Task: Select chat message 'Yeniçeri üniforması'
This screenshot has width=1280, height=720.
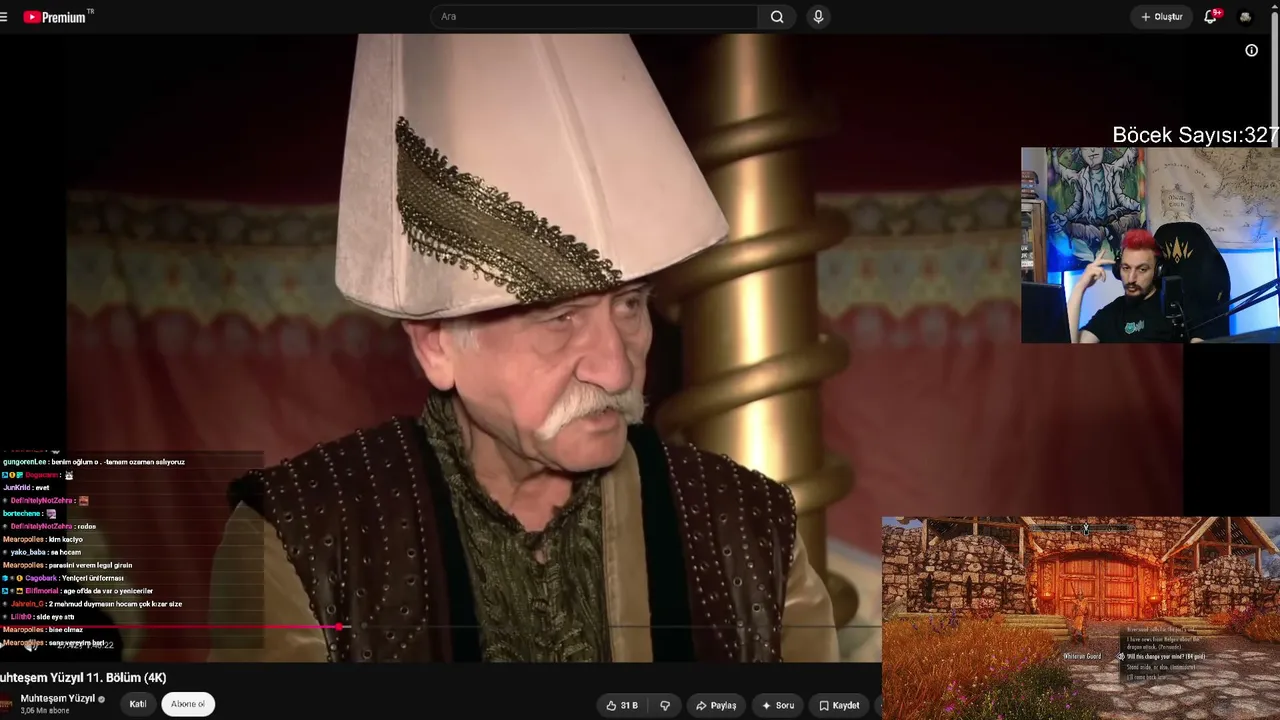Action: [x=92, y=578]
